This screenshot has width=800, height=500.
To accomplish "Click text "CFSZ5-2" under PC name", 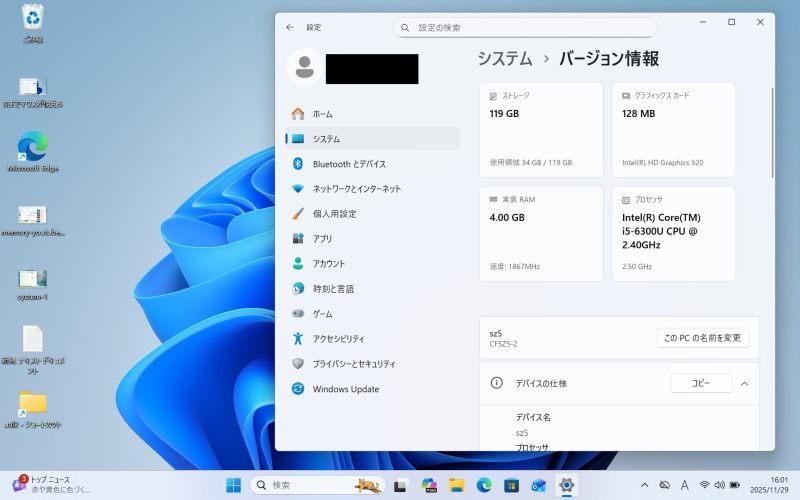I will pyautogui.click(x=504, y=344).
